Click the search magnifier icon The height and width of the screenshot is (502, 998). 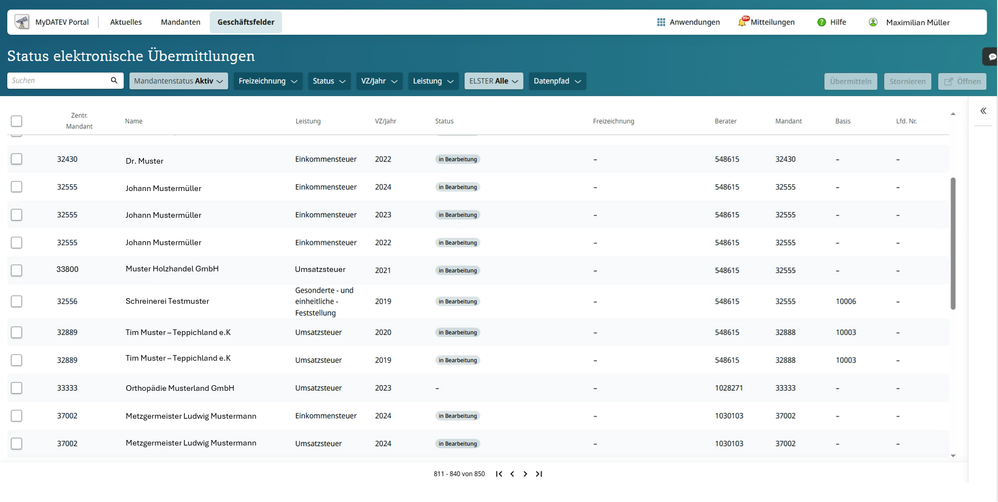click(x=115, y=81)
